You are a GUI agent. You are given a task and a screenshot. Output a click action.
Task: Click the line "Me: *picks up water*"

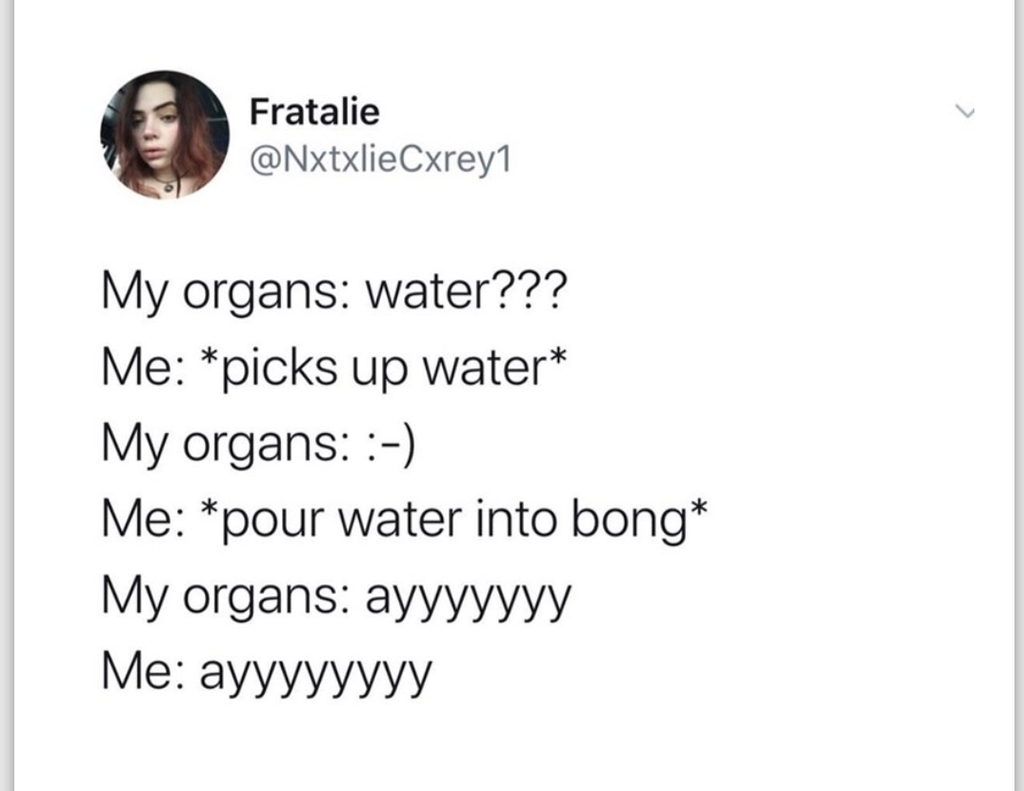[334, 368]
